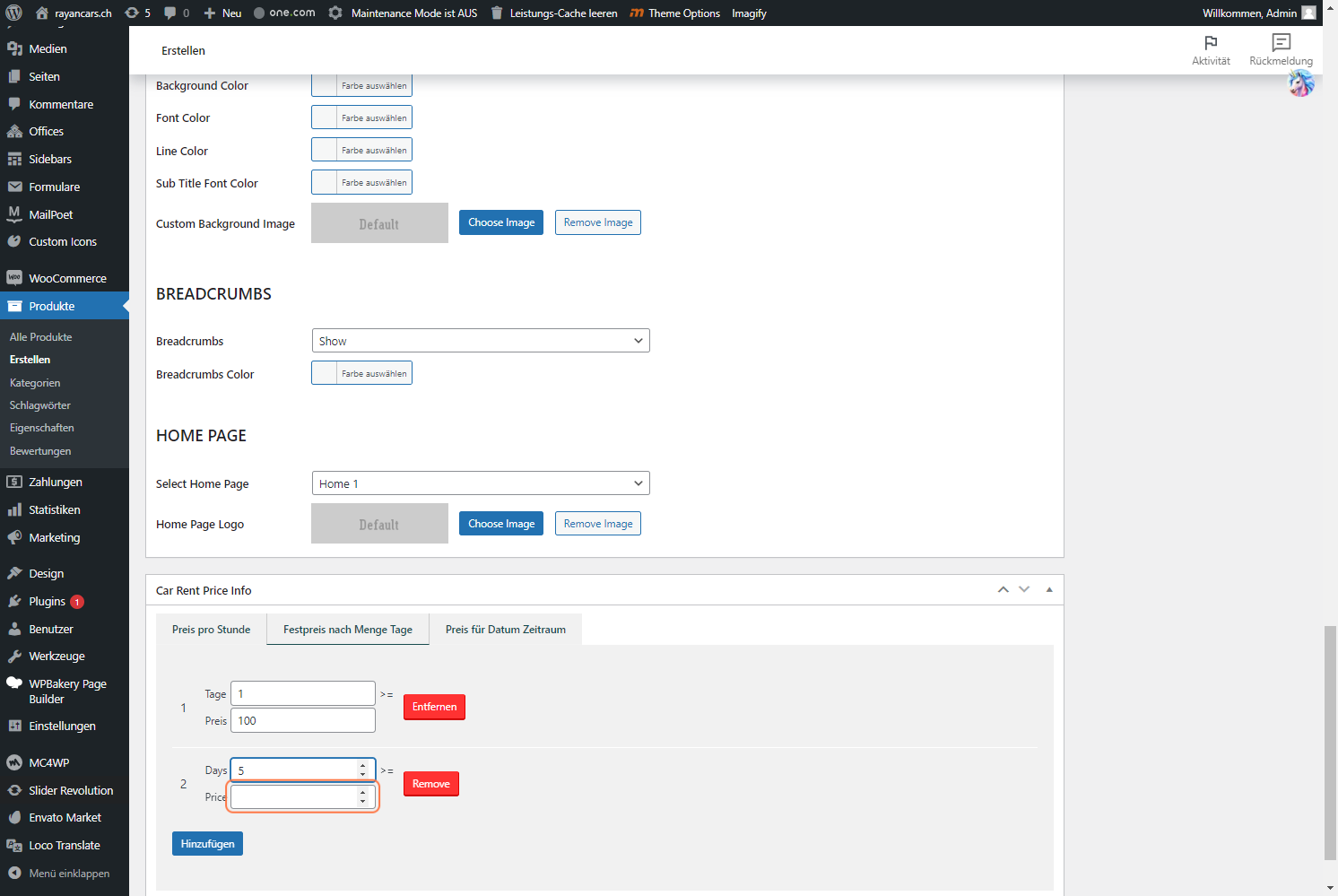Click the Hinzufügen button
This screenshot has width=1338, height=896.
207,844
